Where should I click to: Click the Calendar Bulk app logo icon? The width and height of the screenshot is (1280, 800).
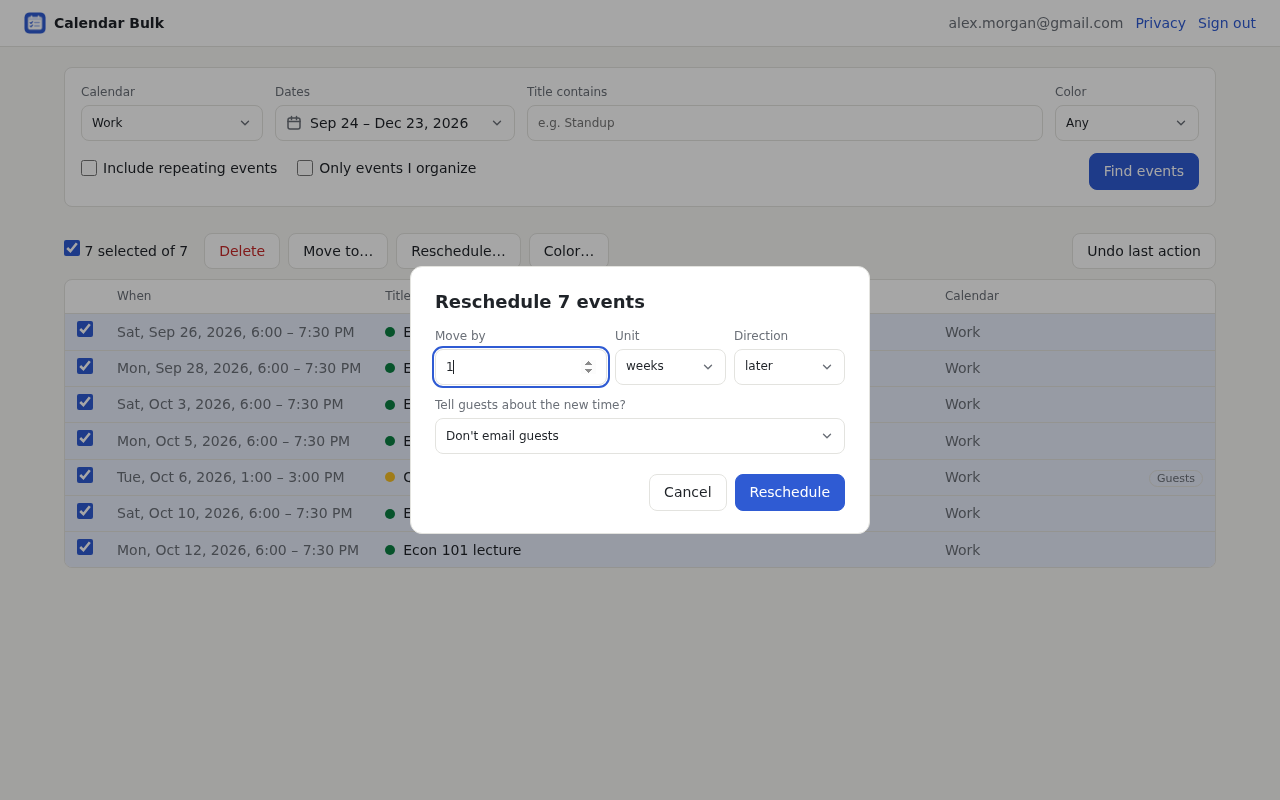point(35,23)
